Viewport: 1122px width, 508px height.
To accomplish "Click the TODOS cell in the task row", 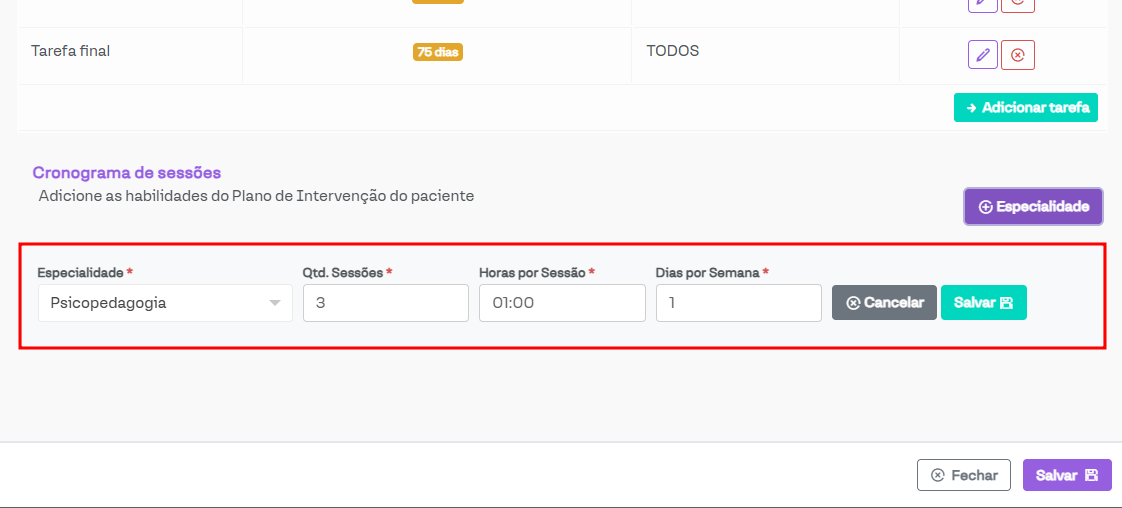I will [x=672, y=51].
